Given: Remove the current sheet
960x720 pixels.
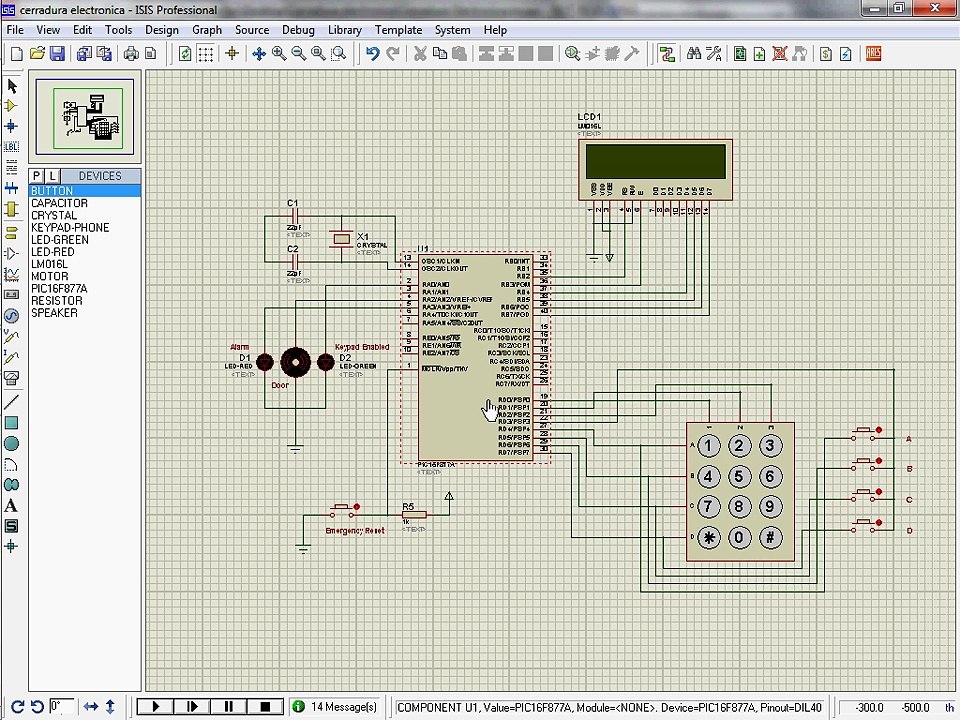Looking at the screenshot, I should (x=779, y=54).
